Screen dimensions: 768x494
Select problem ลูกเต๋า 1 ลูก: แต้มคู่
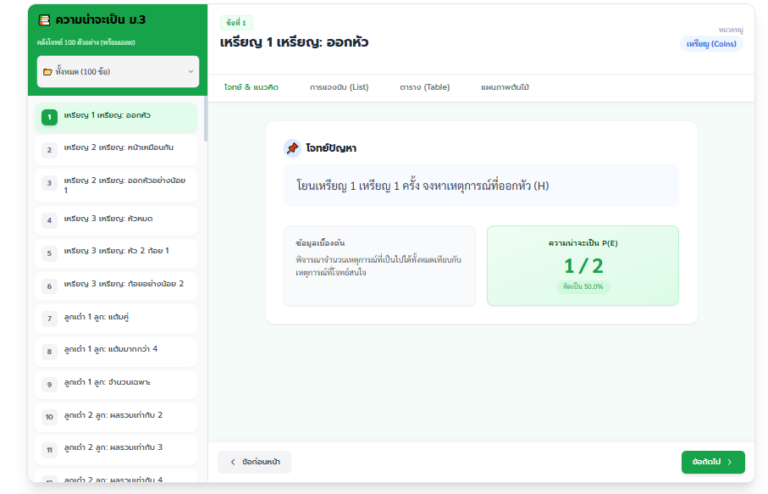116,319
